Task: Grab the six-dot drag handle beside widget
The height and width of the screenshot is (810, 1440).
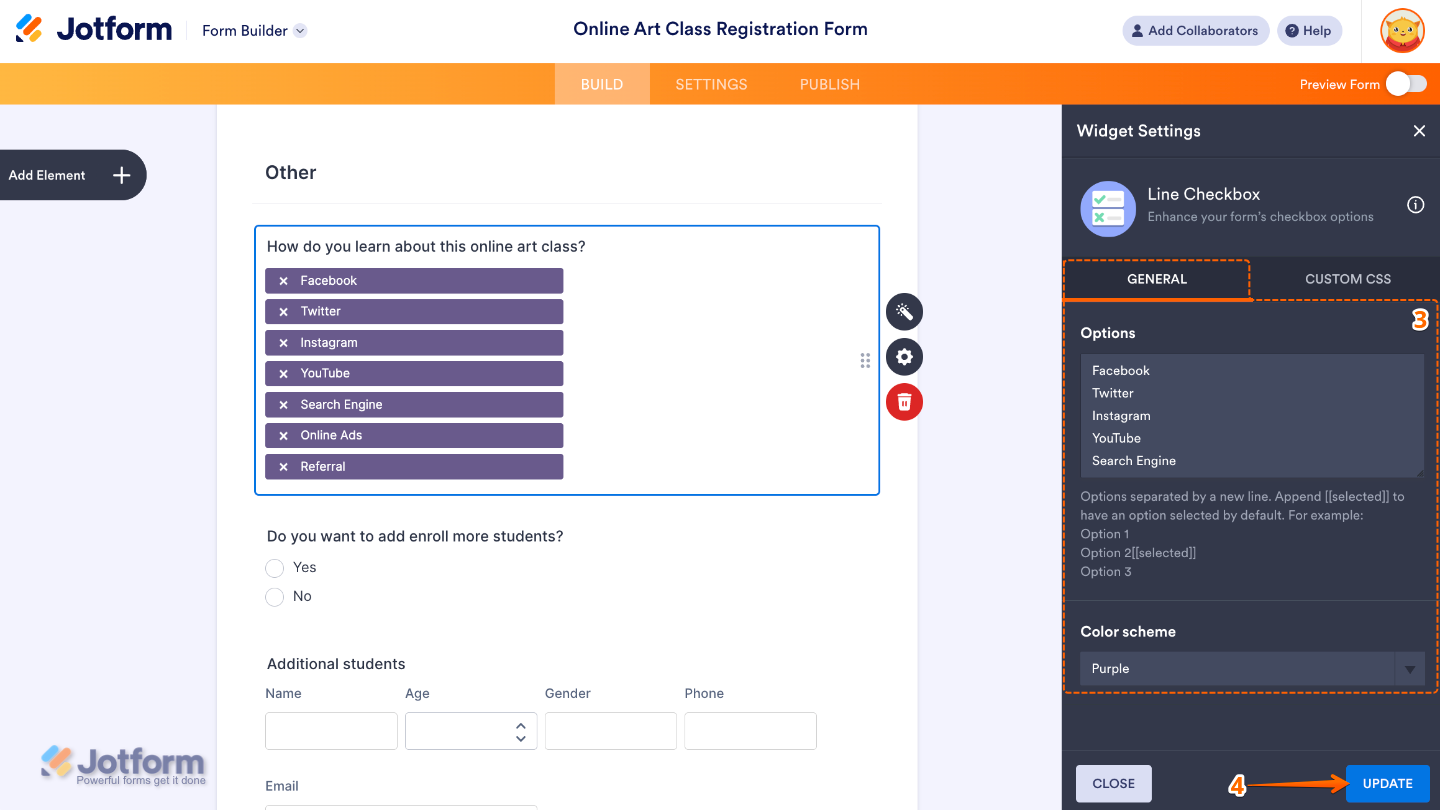Action: point(865,361)
